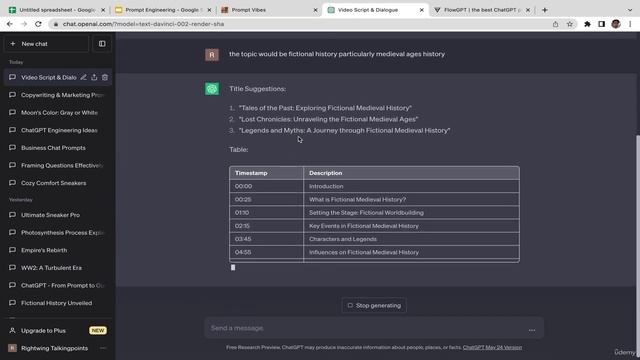Share the Video Script chat

94,77
